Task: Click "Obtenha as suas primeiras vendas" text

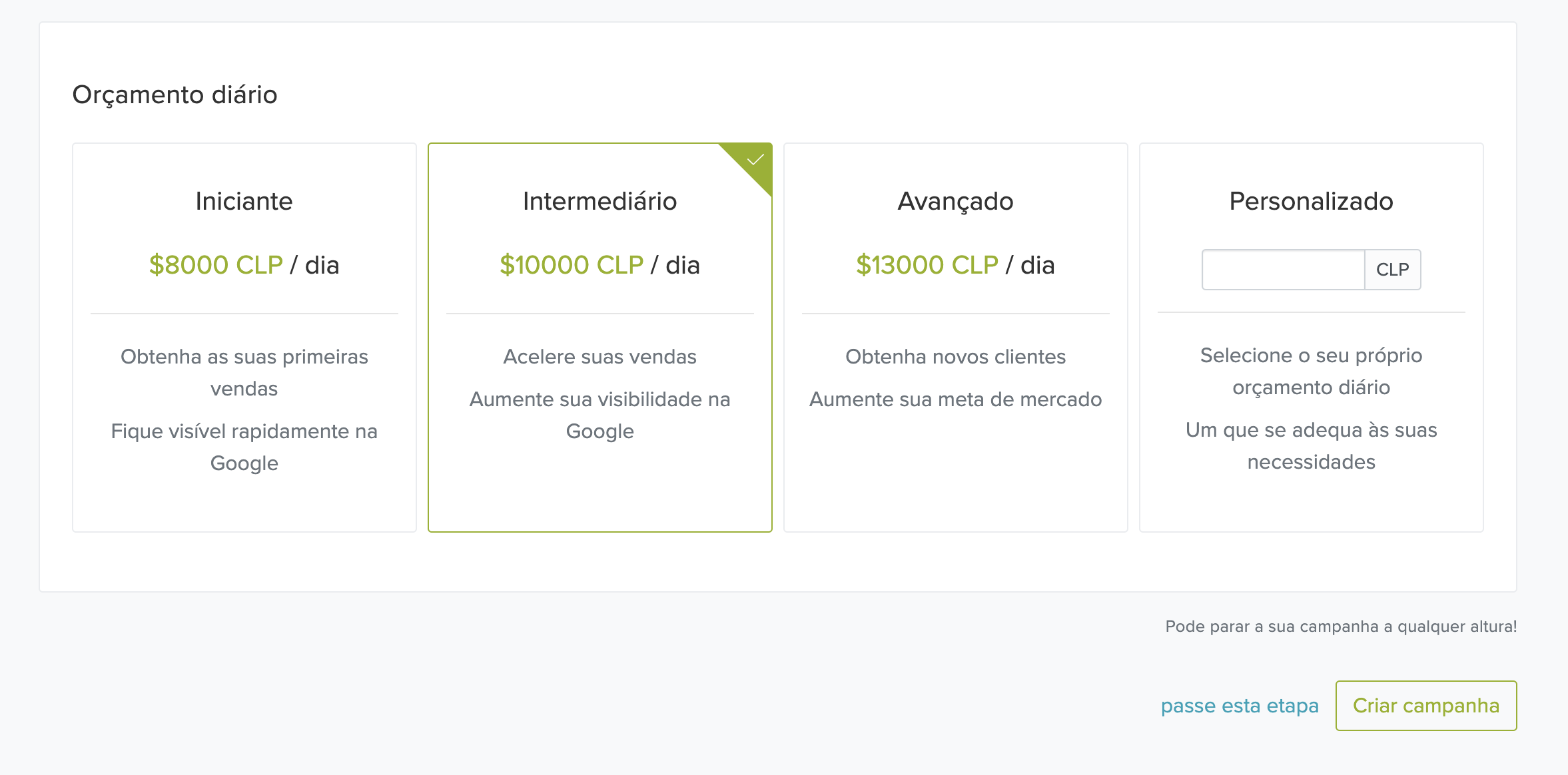Action: (244, 372)
